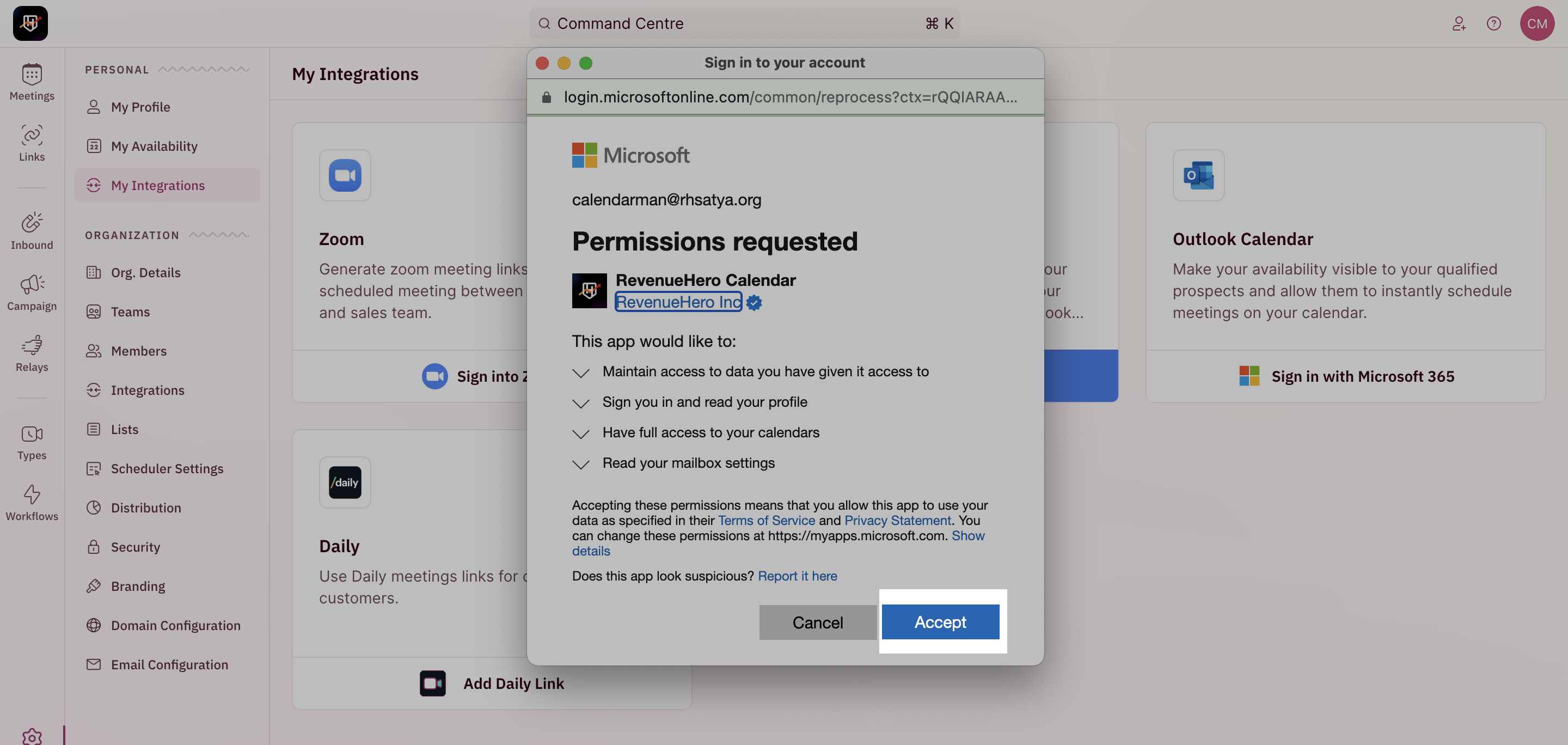Click the Branding brush icon
Screen dimensions: 1568x745
[93, 585]
